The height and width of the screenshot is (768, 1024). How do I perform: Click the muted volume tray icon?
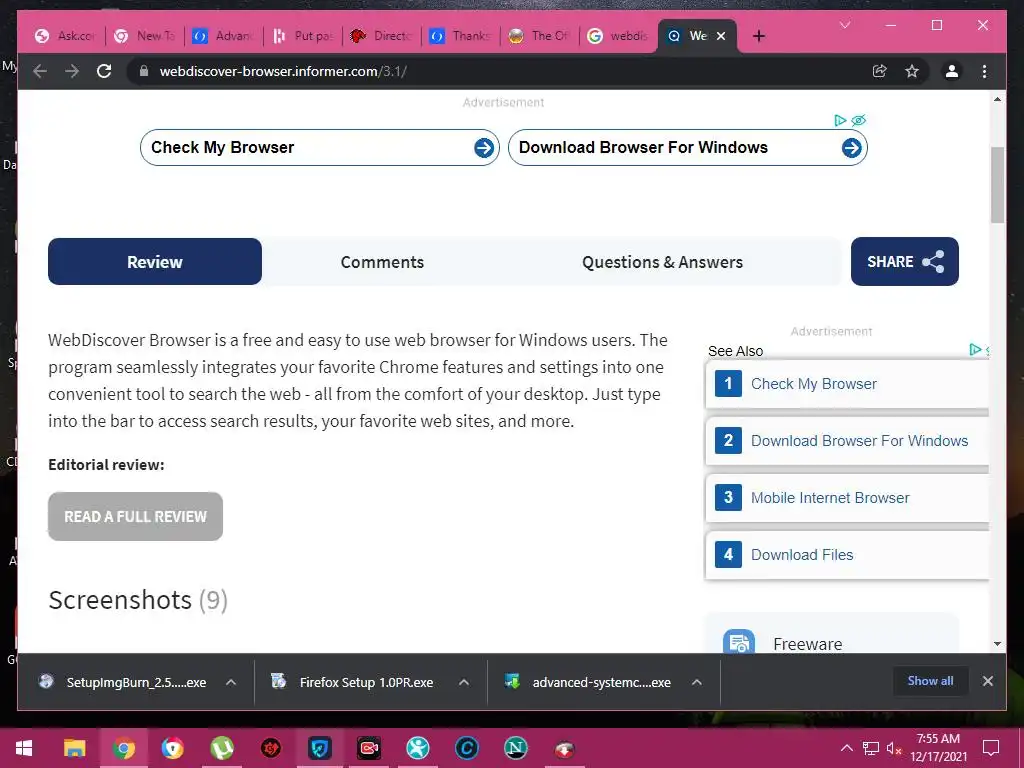coord(893,748)
